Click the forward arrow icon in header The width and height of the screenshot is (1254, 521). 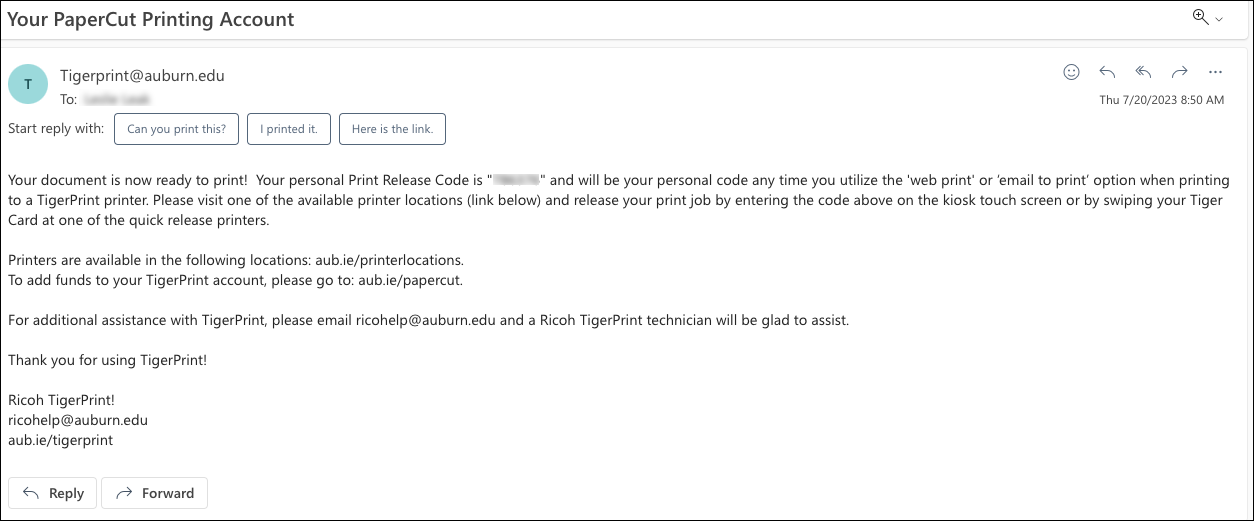(x=1180, y=72)
